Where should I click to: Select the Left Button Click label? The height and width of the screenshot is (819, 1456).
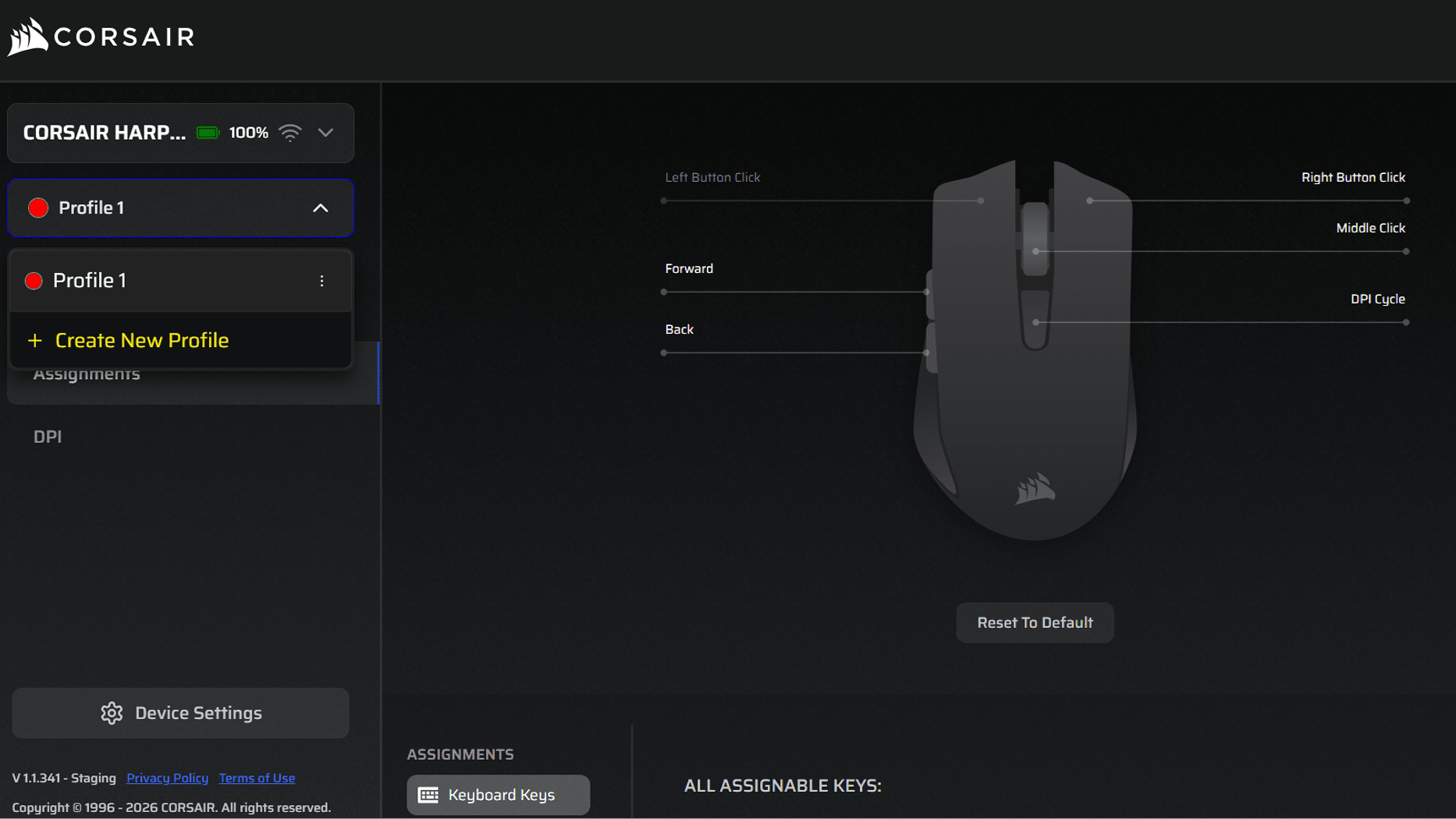[712, 177]
